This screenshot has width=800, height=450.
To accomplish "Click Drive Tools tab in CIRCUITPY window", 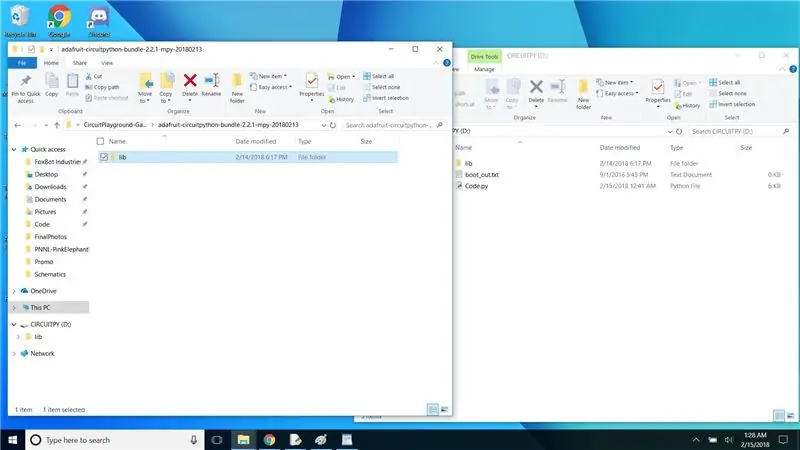I will [x=484, y=57].
